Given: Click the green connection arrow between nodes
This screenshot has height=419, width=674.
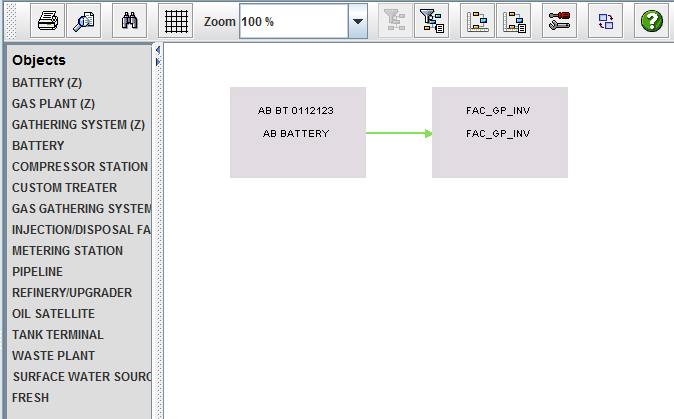Looking at the screenshot, I should click(399, 133).
